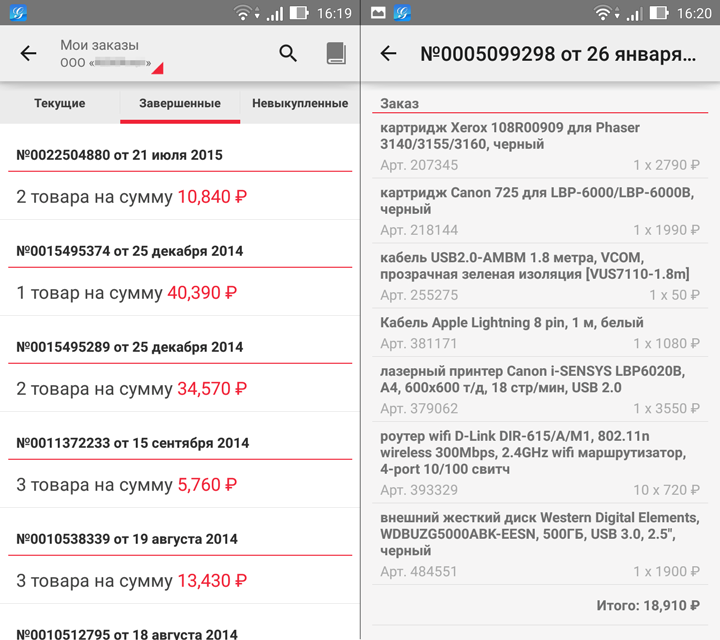Tap article number Арт. 379062
720x640 pixels.
point(419,408)
